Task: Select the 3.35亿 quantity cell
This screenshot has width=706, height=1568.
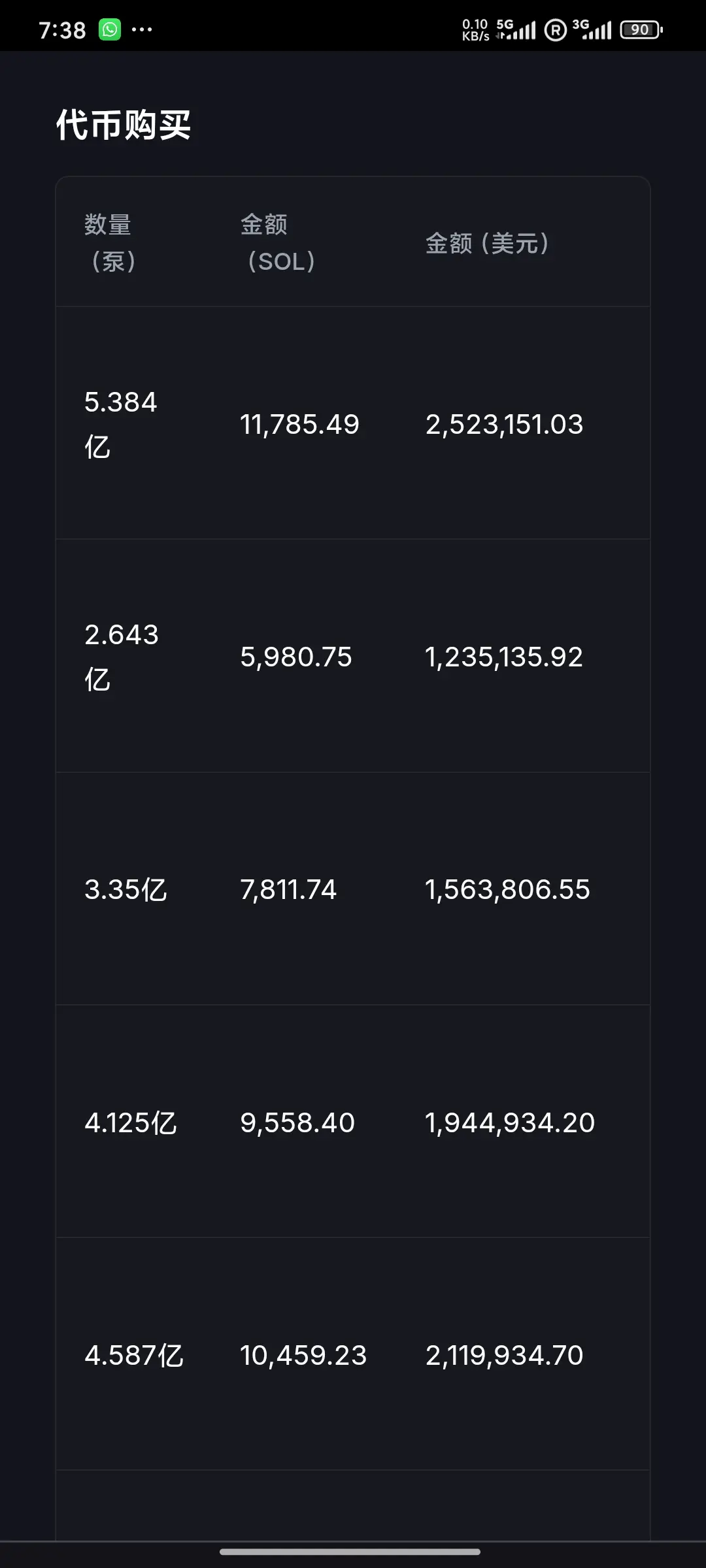Action: click(x=126, y=890)
